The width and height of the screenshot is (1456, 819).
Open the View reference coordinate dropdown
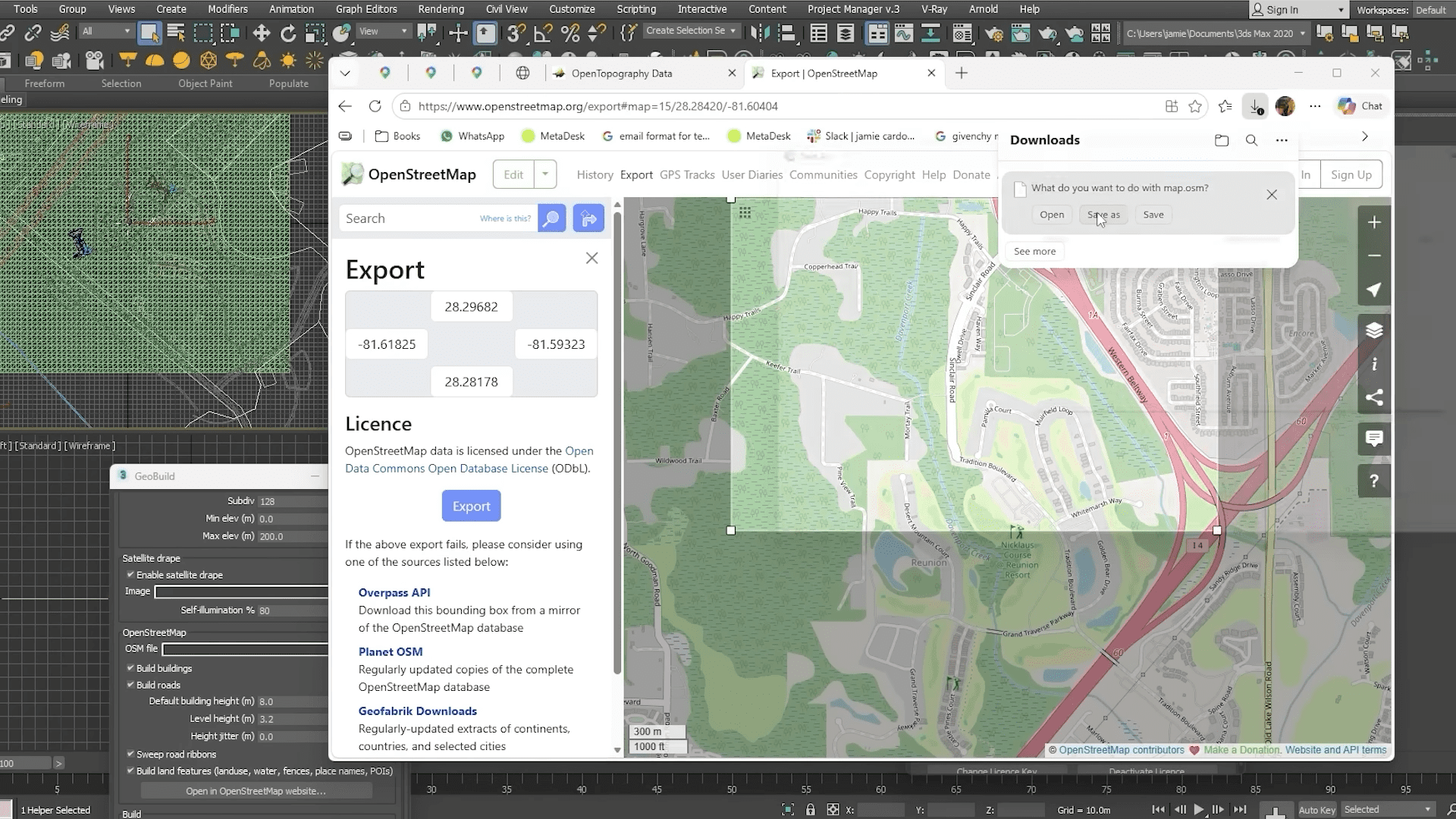click(384, 31)
